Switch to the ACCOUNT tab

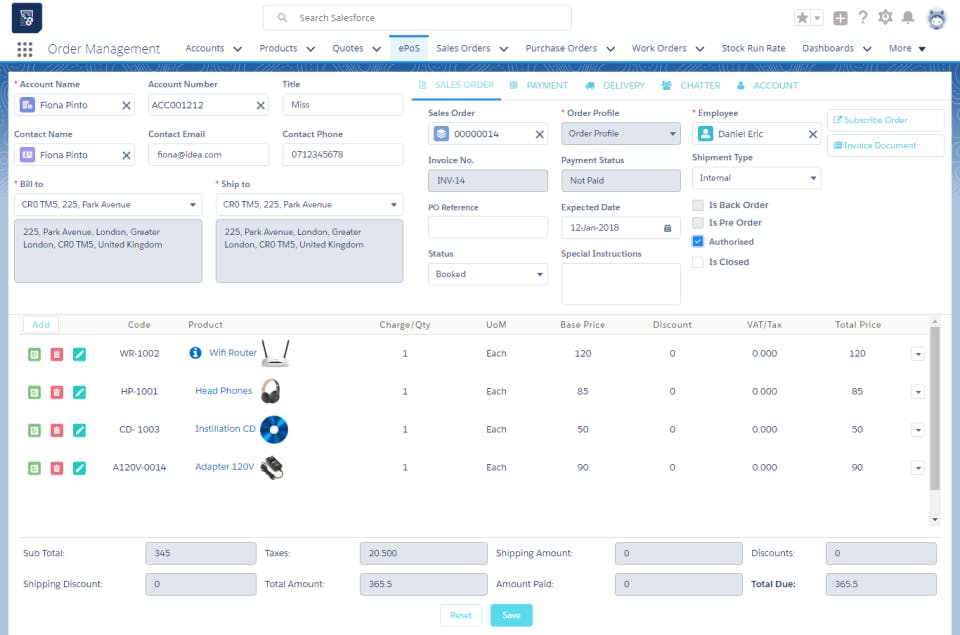[x=767, y=86]
